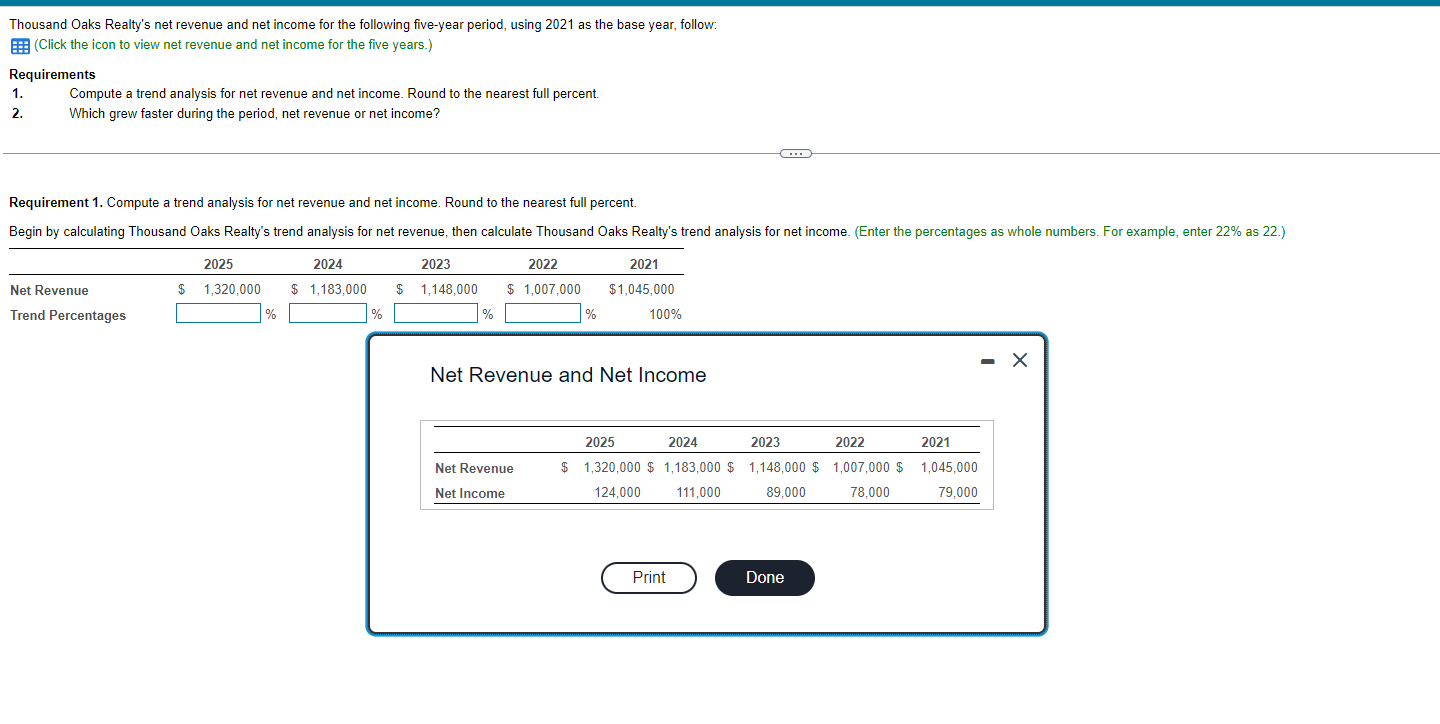Open net revenue and net income link
Screen dimensions: 1440x724
point(233,45)
